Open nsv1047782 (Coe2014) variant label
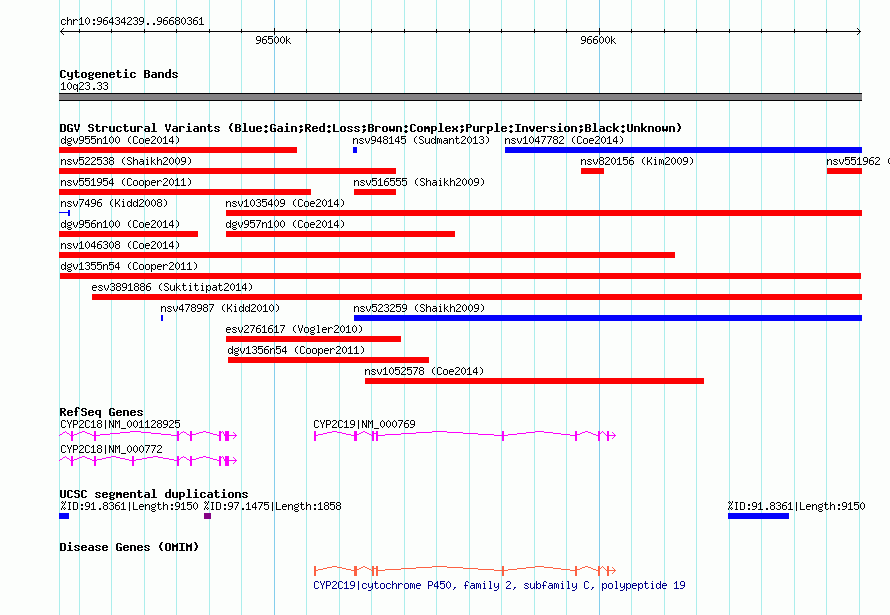 (564, 140)
